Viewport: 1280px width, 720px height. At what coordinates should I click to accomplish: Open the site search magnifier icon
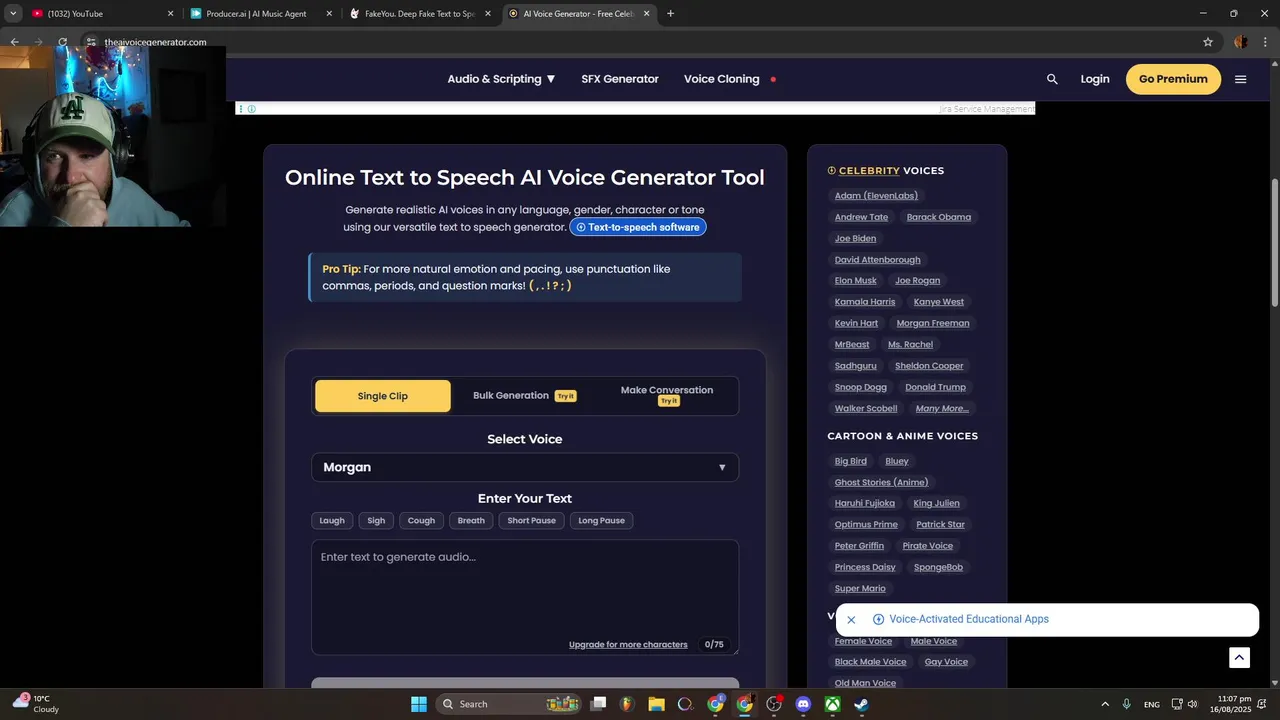(1052, 79)
